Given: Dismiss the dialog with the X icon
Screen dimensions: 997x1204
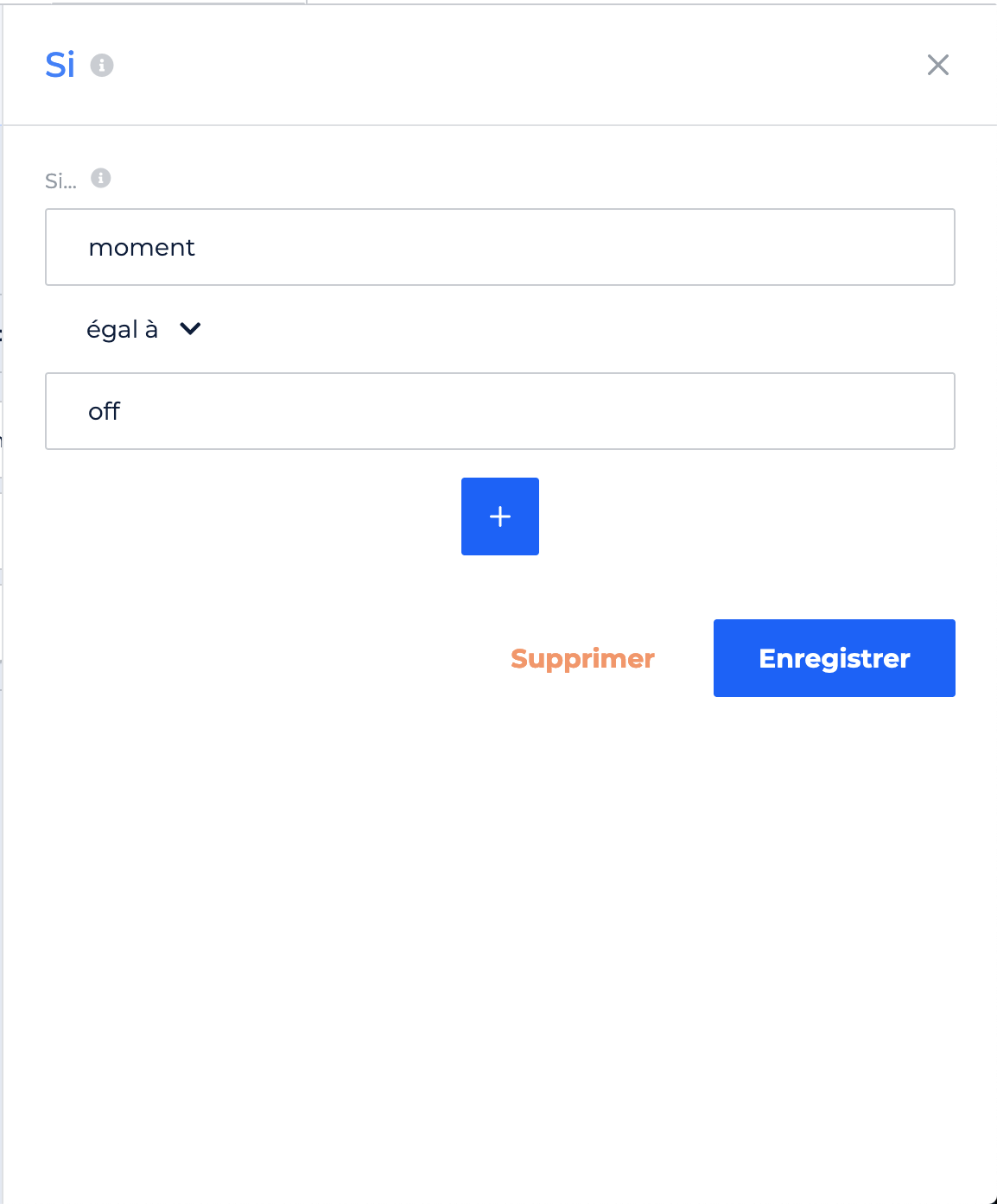Looking at the screenshot, I should tap(937, 65).
